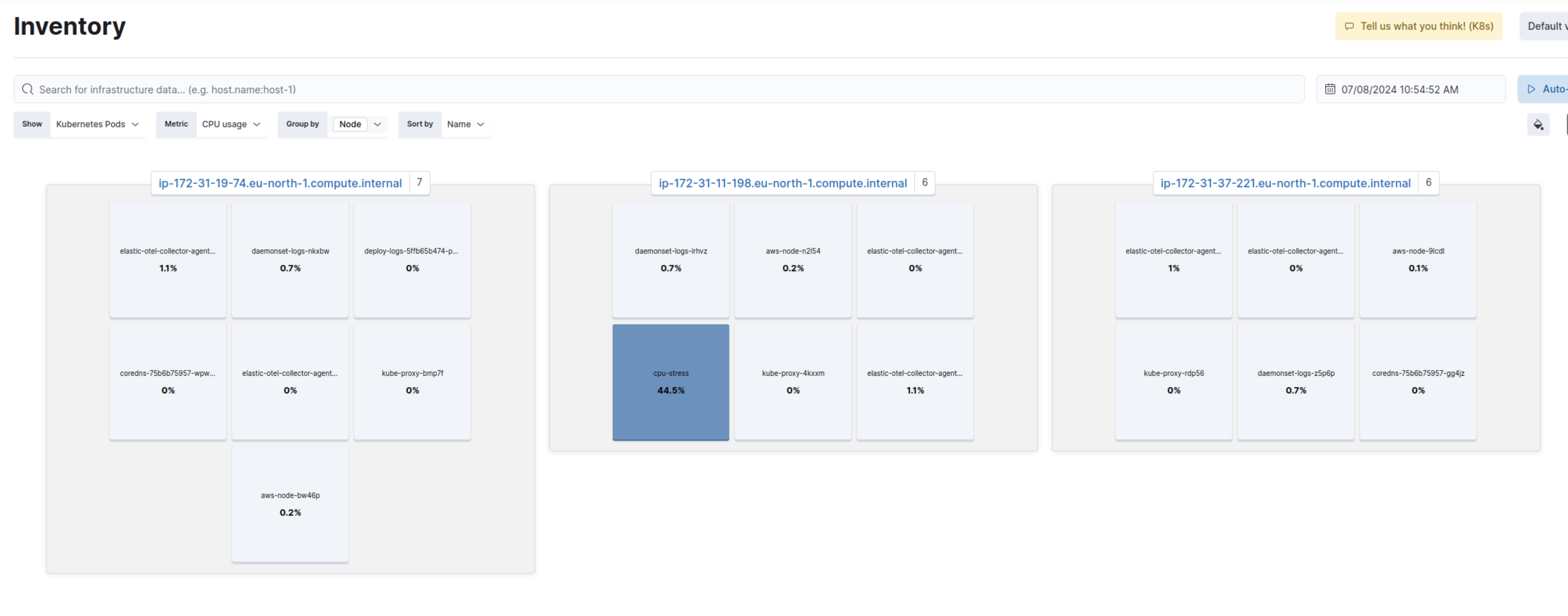This screenshot has height=616, width=1568.
Task: Select the deploy-logs-5ffb65b474 pod tile
Action: [x=412, y=259]
